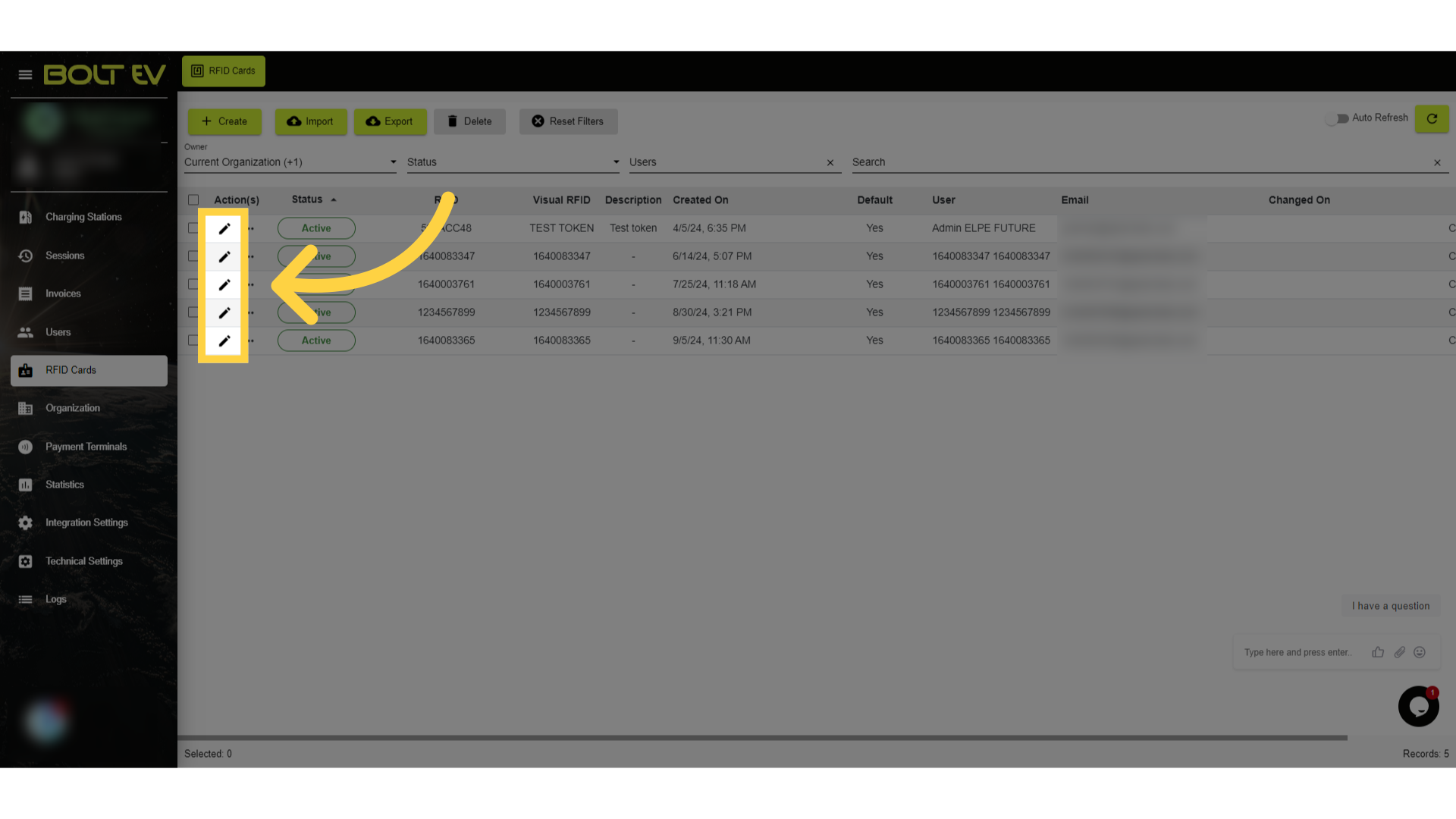The image size is (1456, 819).
Task: Click the emoji icon in chat box
Action: click(x=1420, y=652)
